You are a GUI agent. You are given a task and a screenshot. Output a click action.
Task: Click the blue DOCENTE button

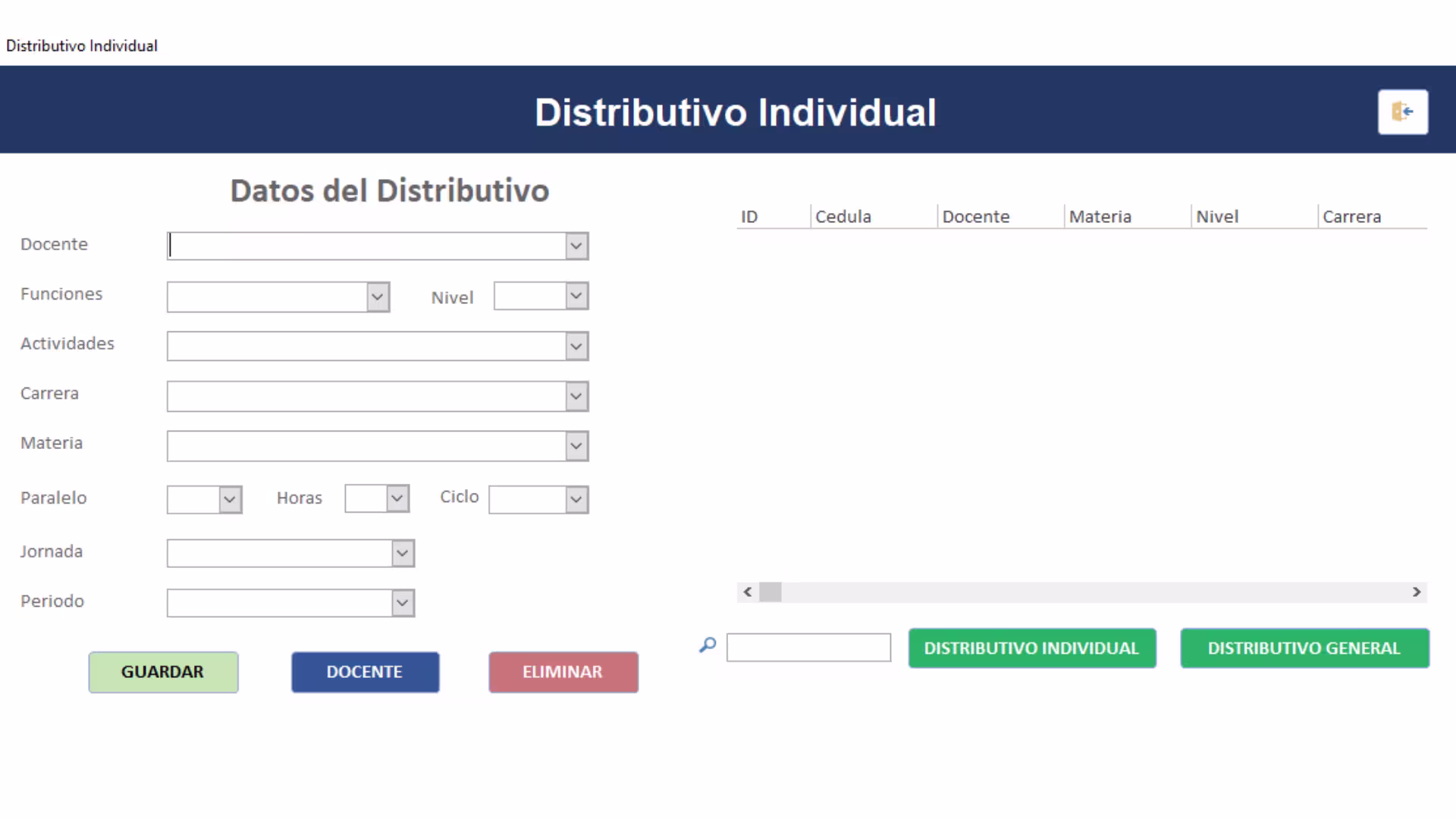pyautogui.click(x=365, y=672)
